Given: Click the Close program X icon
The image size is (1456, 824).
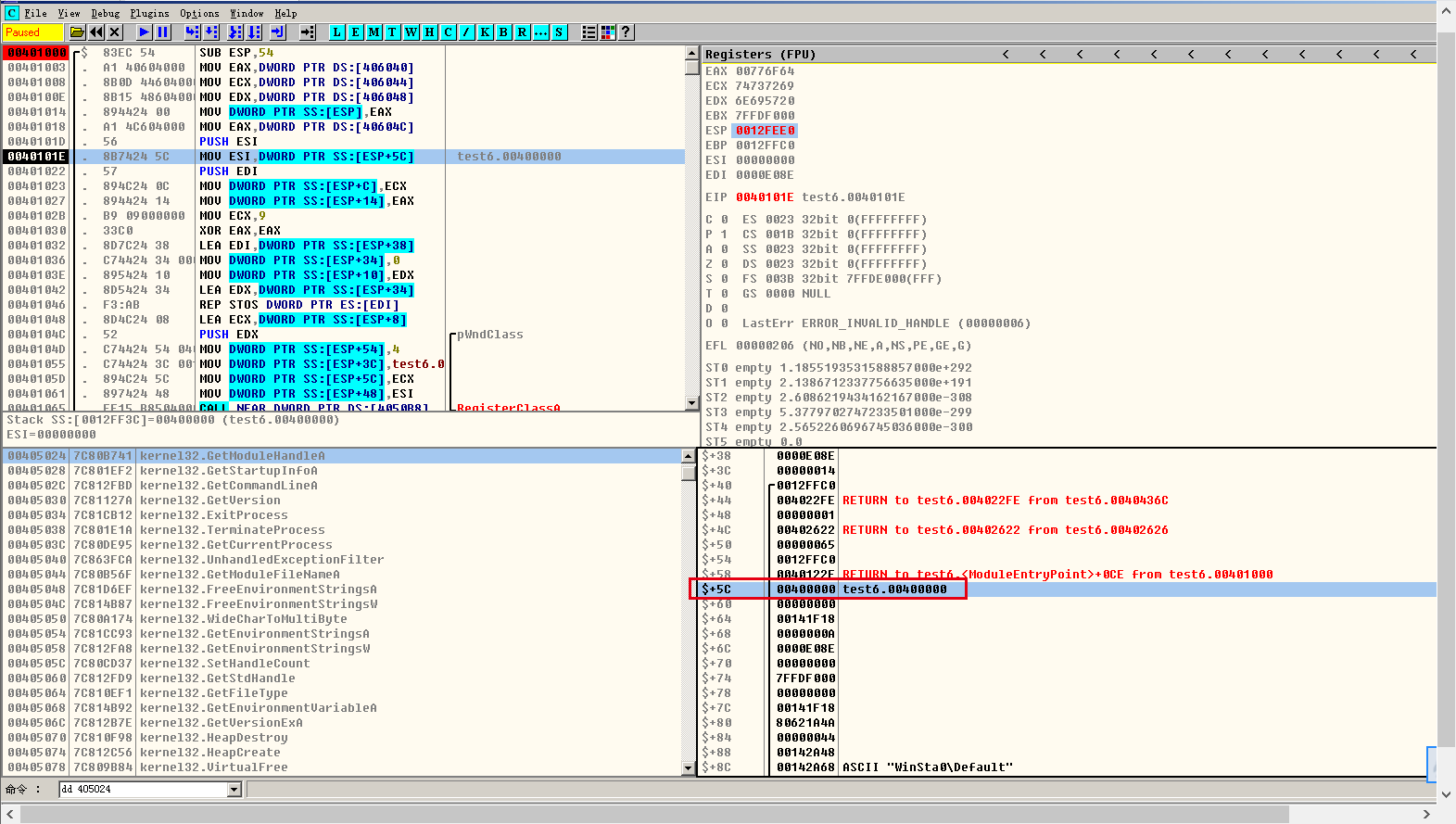Looking at the screenshot, I should pyautogui.click(x=115, y=32).
